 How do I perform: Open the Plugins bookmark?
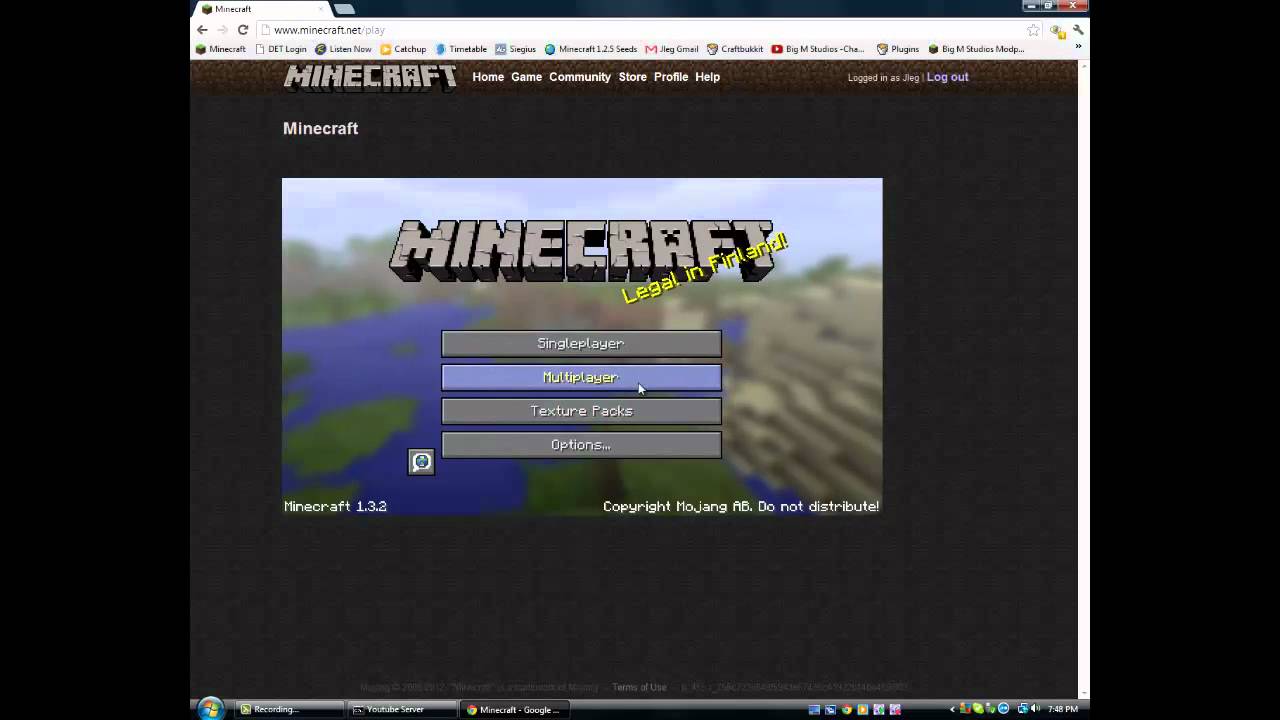(x=898, y=49)
